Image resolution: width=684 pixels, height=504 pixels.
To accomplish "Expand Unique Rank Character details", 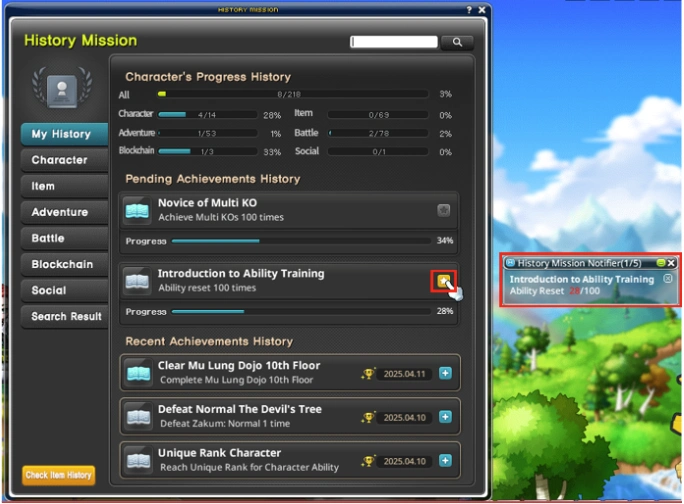I will coord(445,461).
